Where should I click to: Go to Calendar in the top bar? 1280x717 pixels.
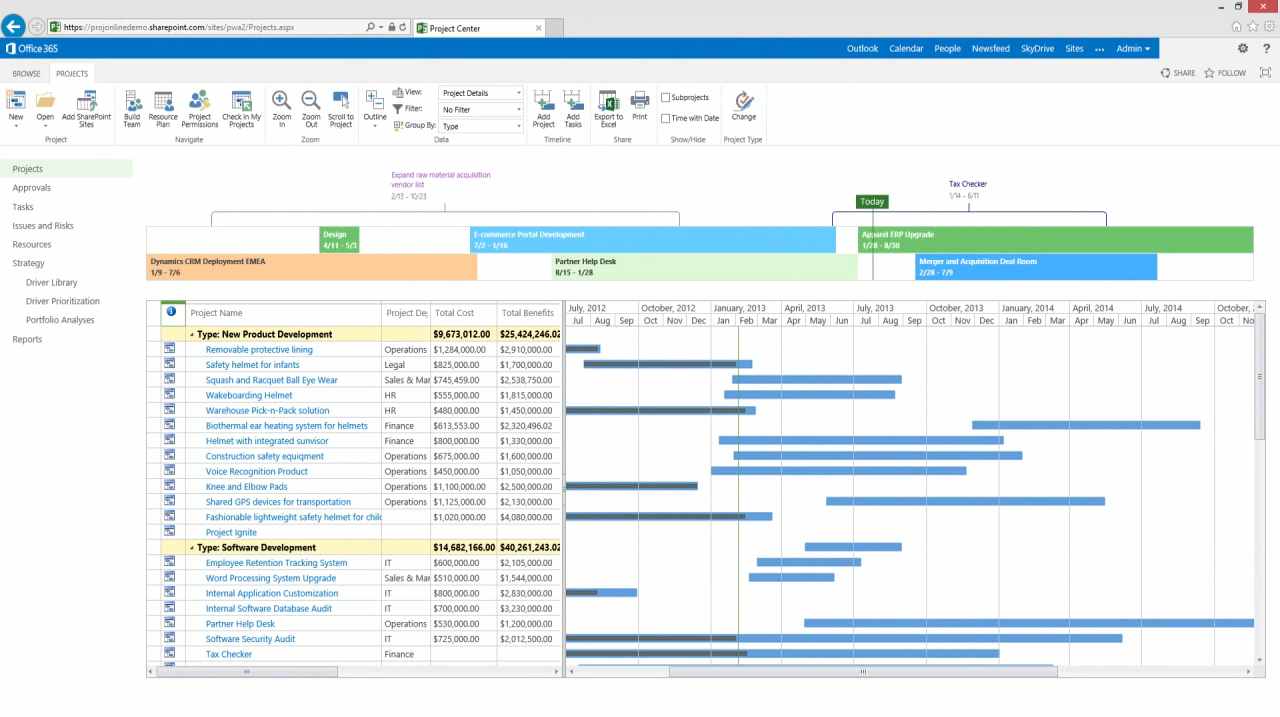(906, 48)
